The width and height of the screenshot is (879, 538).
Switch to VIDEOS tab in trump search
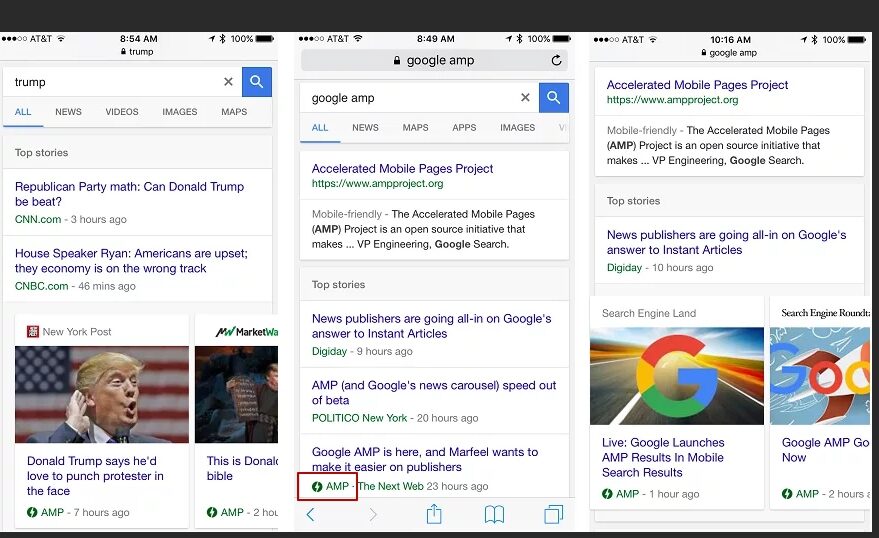tap(122, 112)
